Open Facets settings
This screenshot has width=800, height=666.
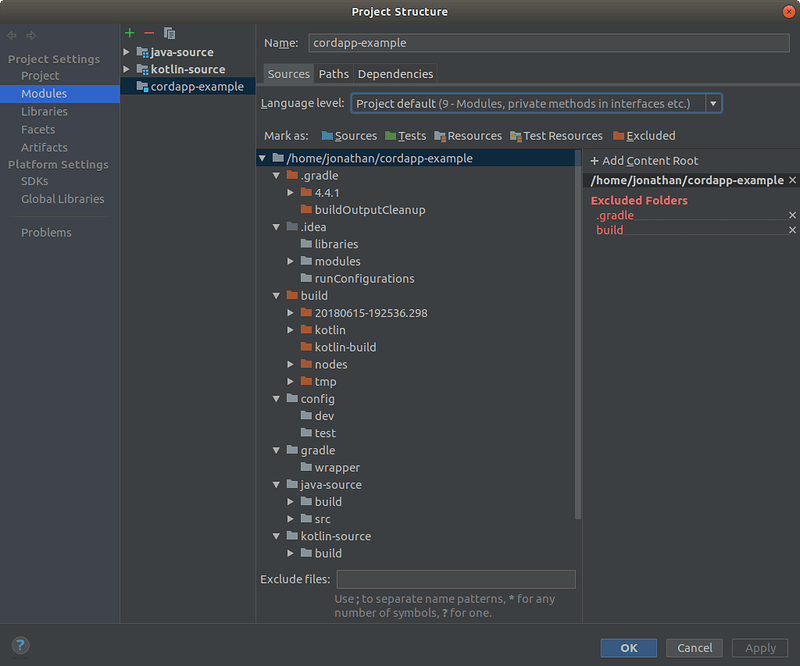[x=38, y=130]
